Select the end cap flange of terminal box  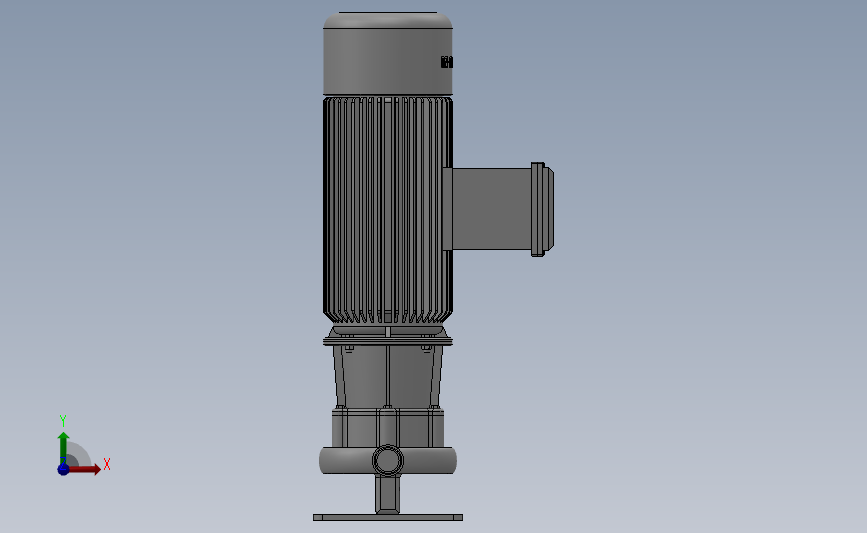(542, 210)
